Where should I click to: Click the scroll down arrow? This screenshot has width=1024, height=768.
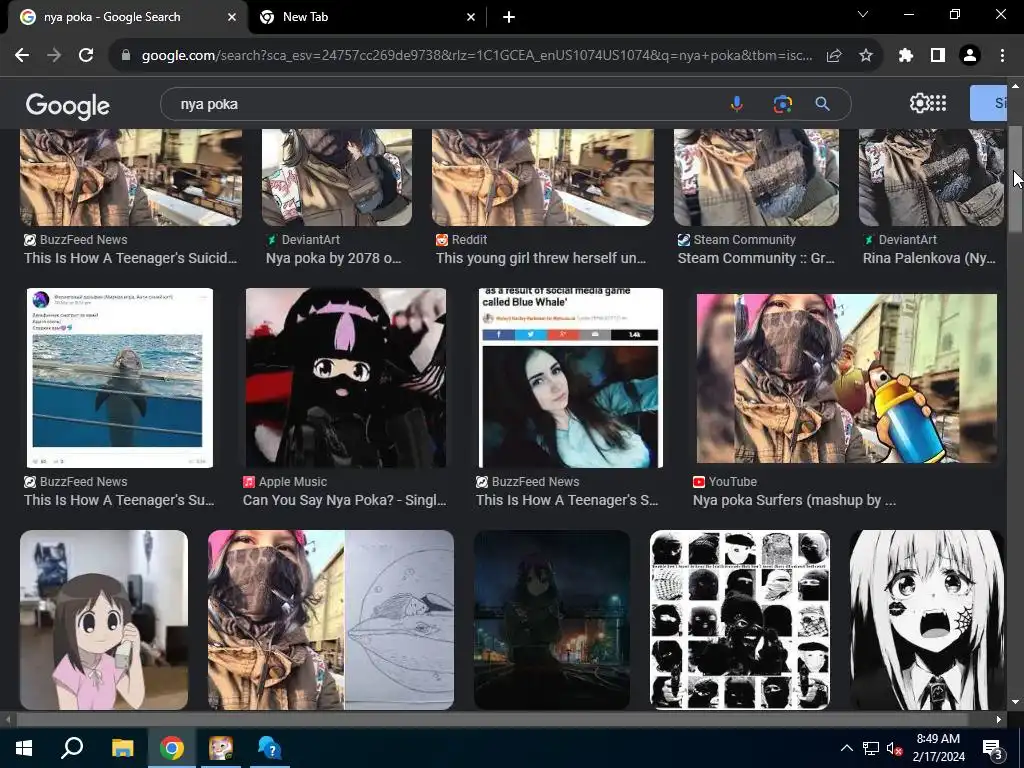pyautogui.click(x=1015, y=703)
